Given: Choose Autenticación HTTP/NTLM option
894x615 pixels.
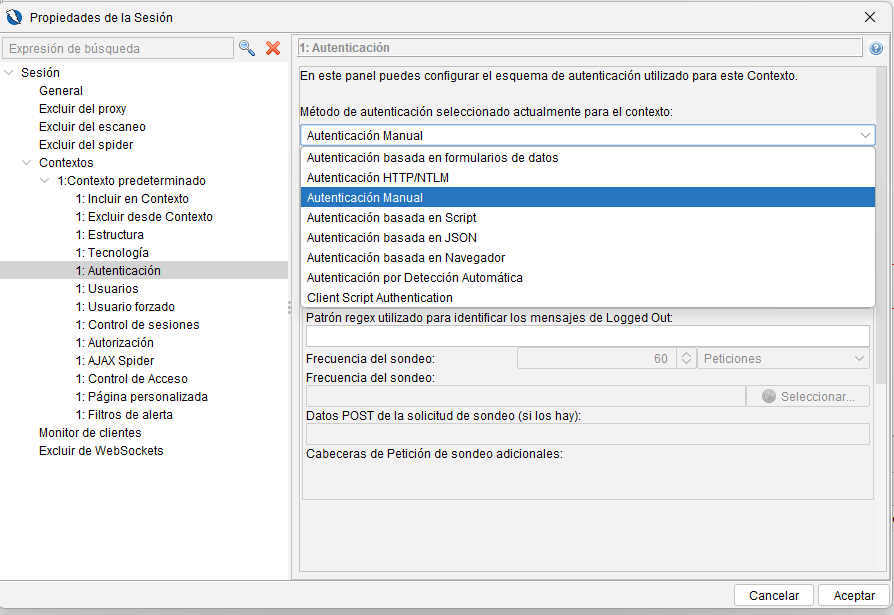Looking at the screenshot, I should [378, 178].
